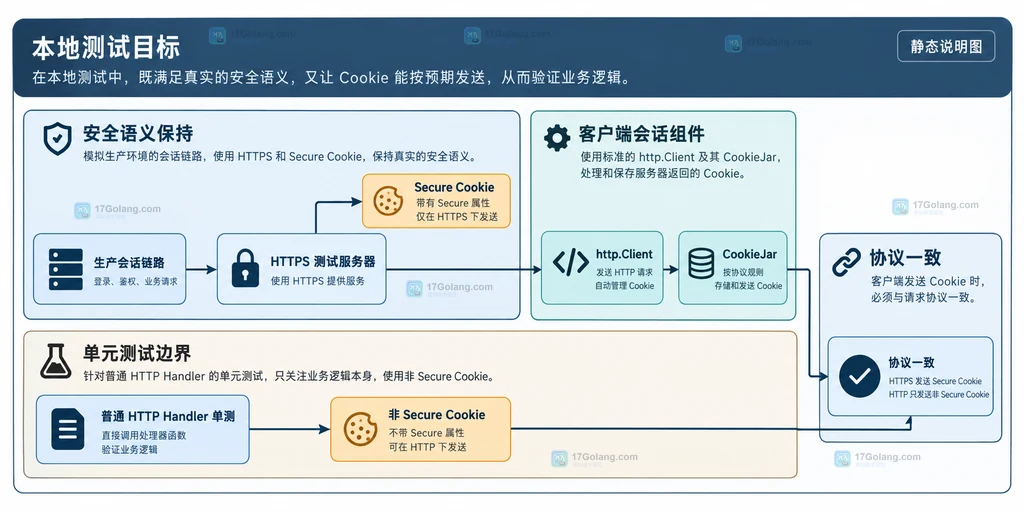Screen dimensions: 1024x512
Task: Click the 必须与请求协议一致 sentence
Action: [x=923, y=298]
